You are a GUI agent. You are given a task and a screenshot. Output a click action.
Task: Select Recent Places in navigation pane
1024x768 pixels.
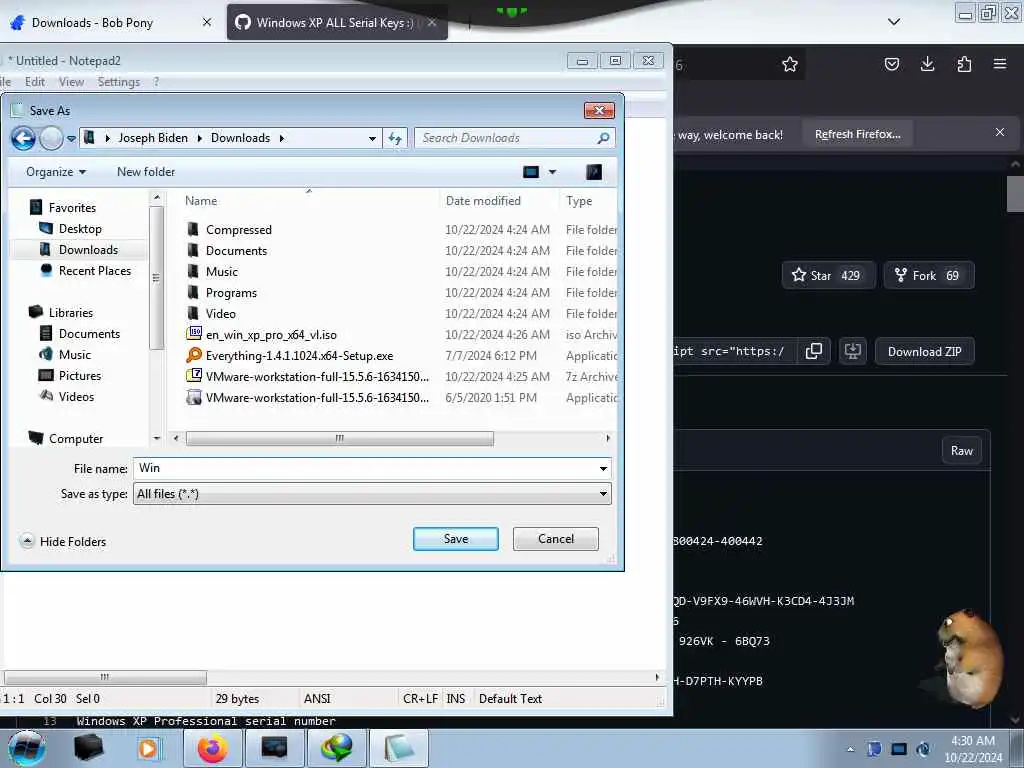[x=95, y=270]
